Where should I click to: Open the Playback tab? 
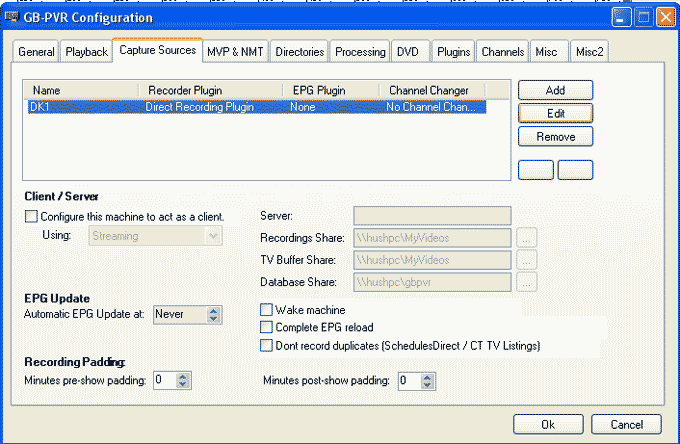86,52
